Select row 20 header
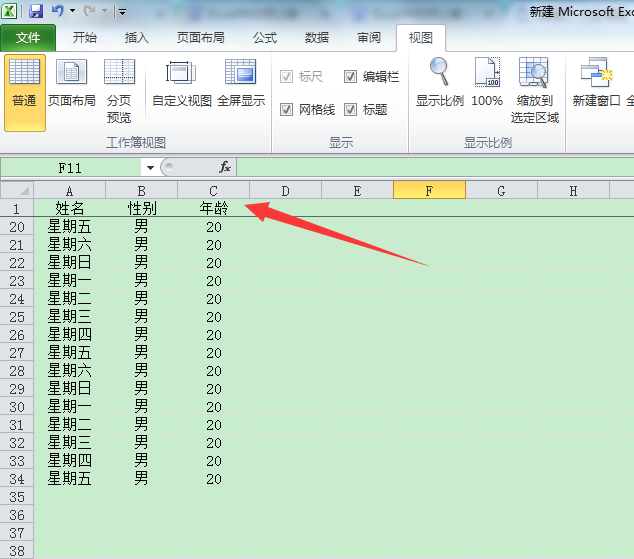 point(17,227)
